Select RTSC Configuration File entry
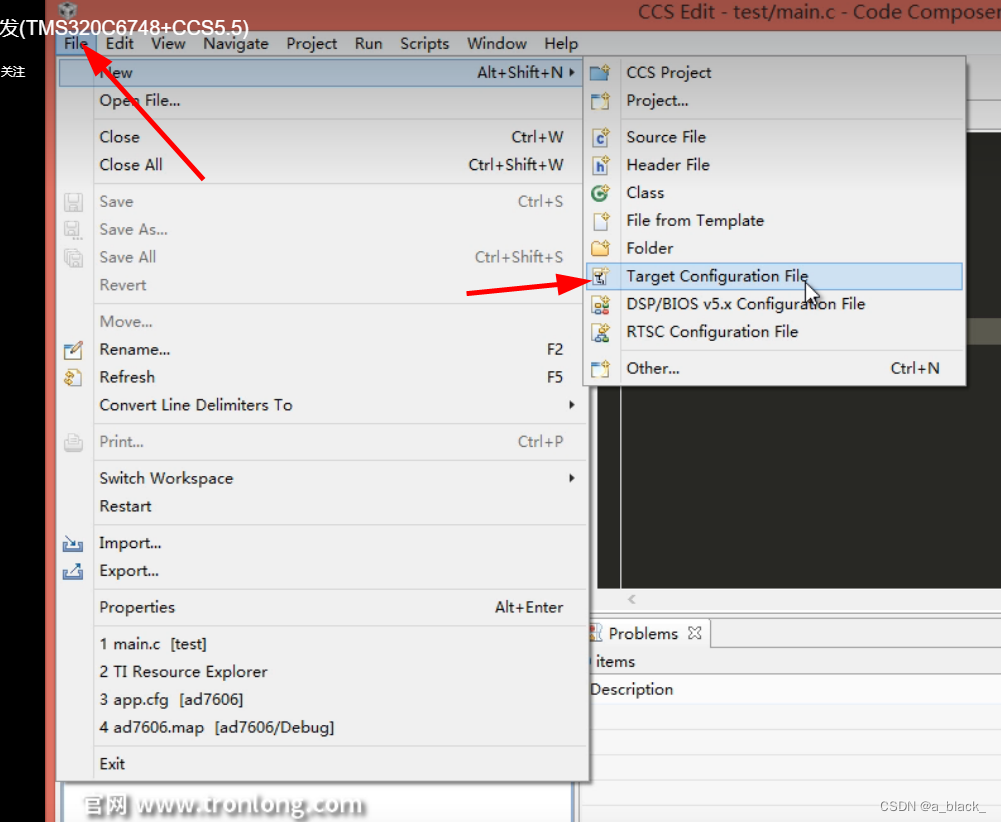Viewport: 1001px width, 822px height. tap(774, 332)
